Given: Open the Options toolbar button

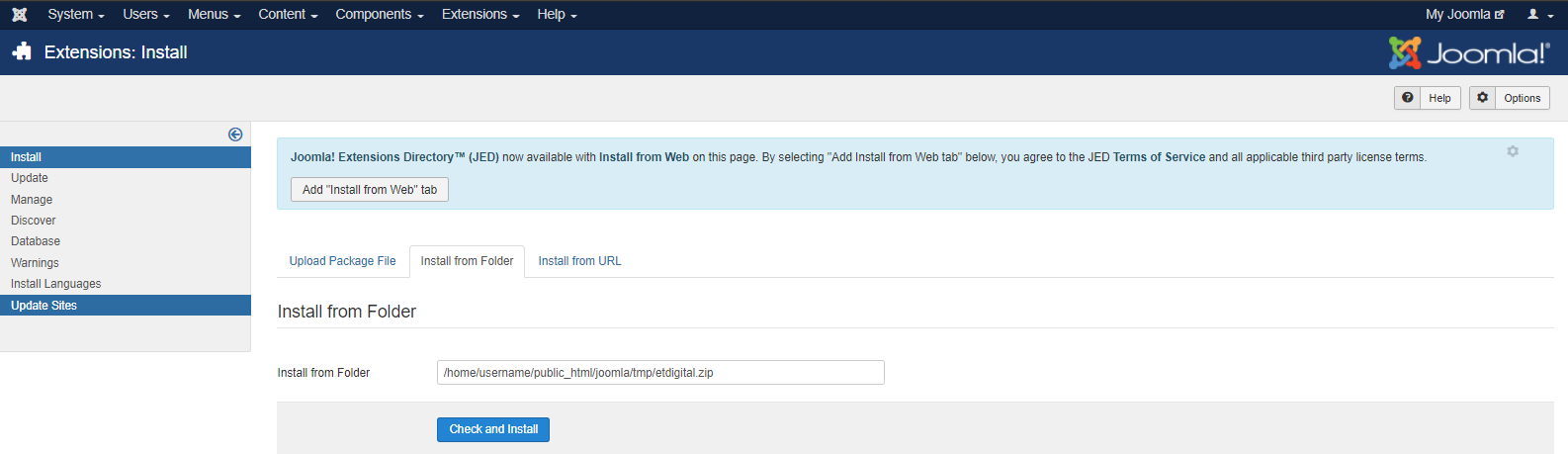Looking at the screenshot, I should (x=1510, y=98).
